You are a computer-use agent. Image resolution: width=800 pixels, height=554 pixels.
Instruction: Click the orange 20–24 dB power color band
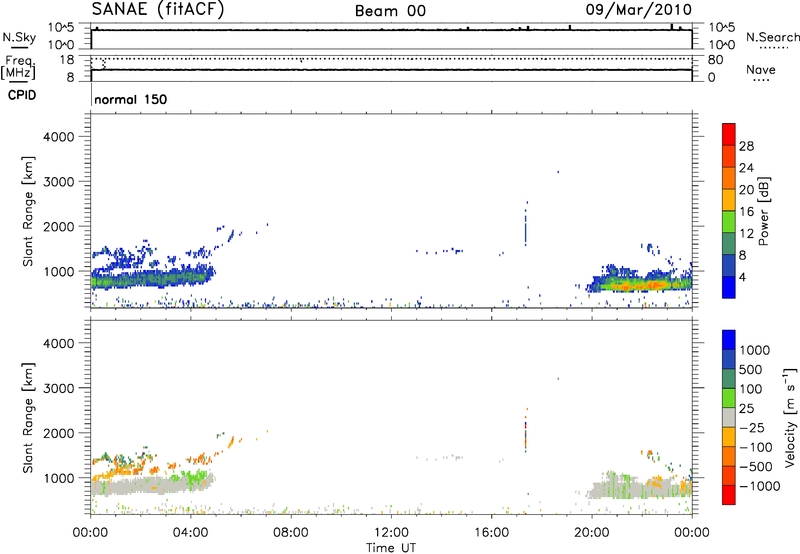729,178
